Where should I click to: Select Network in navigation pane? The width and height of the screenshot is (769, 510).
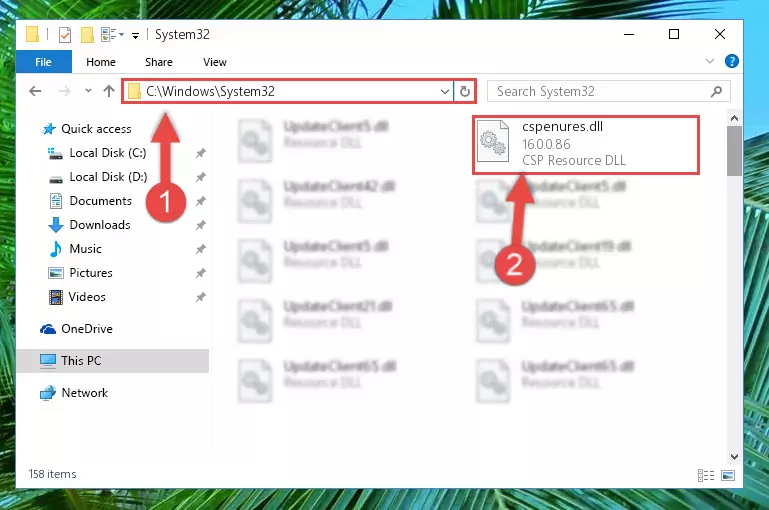pos(84,393)
